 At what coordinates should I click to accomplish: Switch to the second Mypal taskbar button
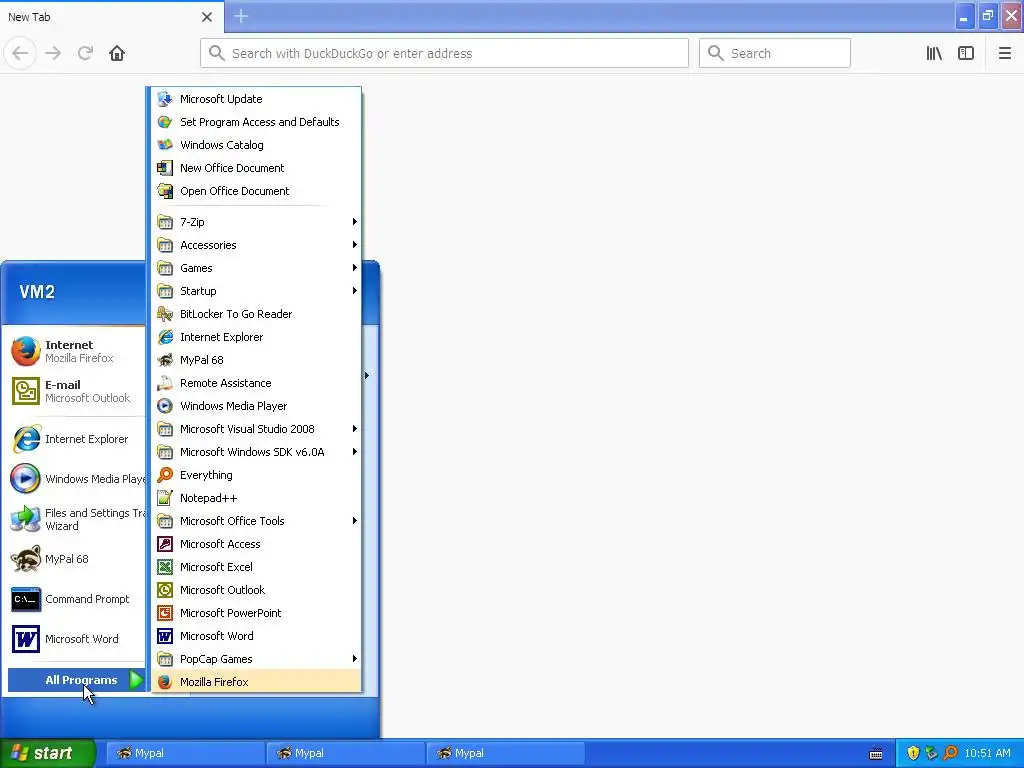click(x=345, y=753)
